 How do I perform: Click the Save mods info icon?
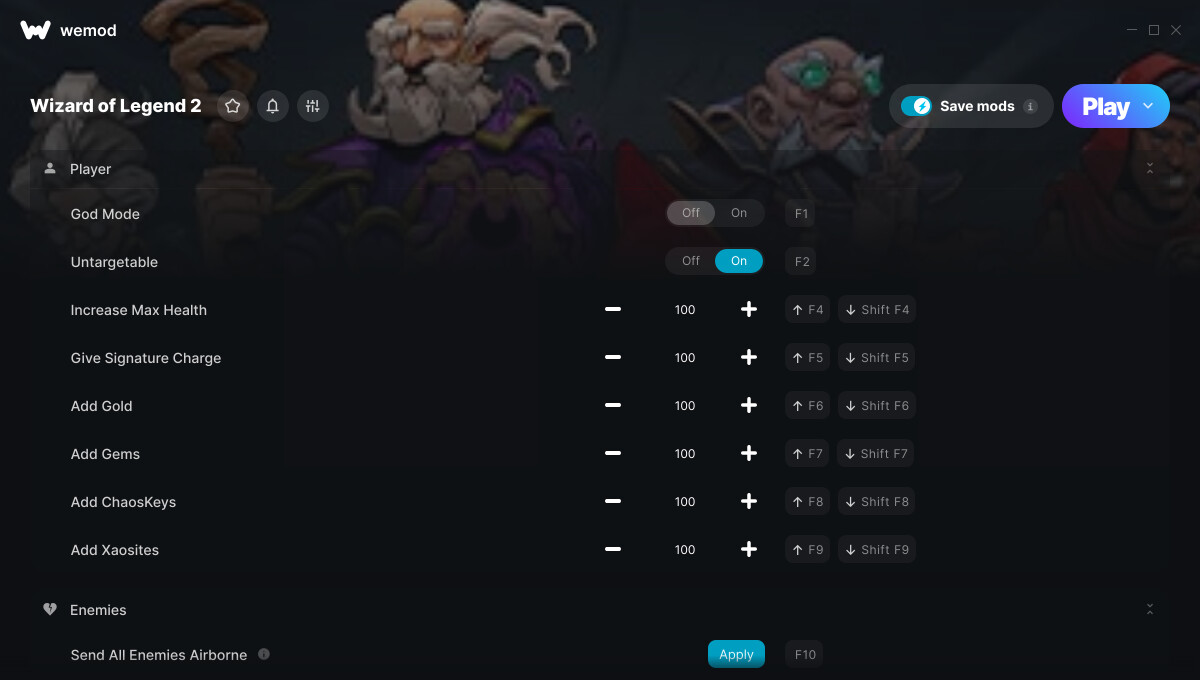(x=1031, y=106)
